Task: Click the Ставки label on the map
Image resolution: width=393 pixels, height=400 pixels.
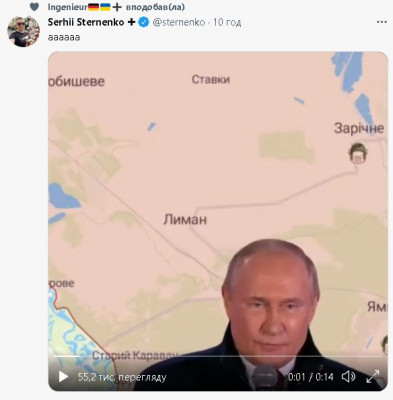Action: pos(211,79)
